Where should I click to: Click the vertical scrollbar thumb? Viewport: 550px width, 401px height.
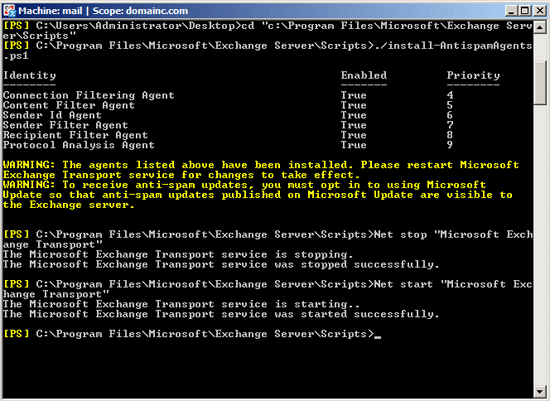point(540,82)
